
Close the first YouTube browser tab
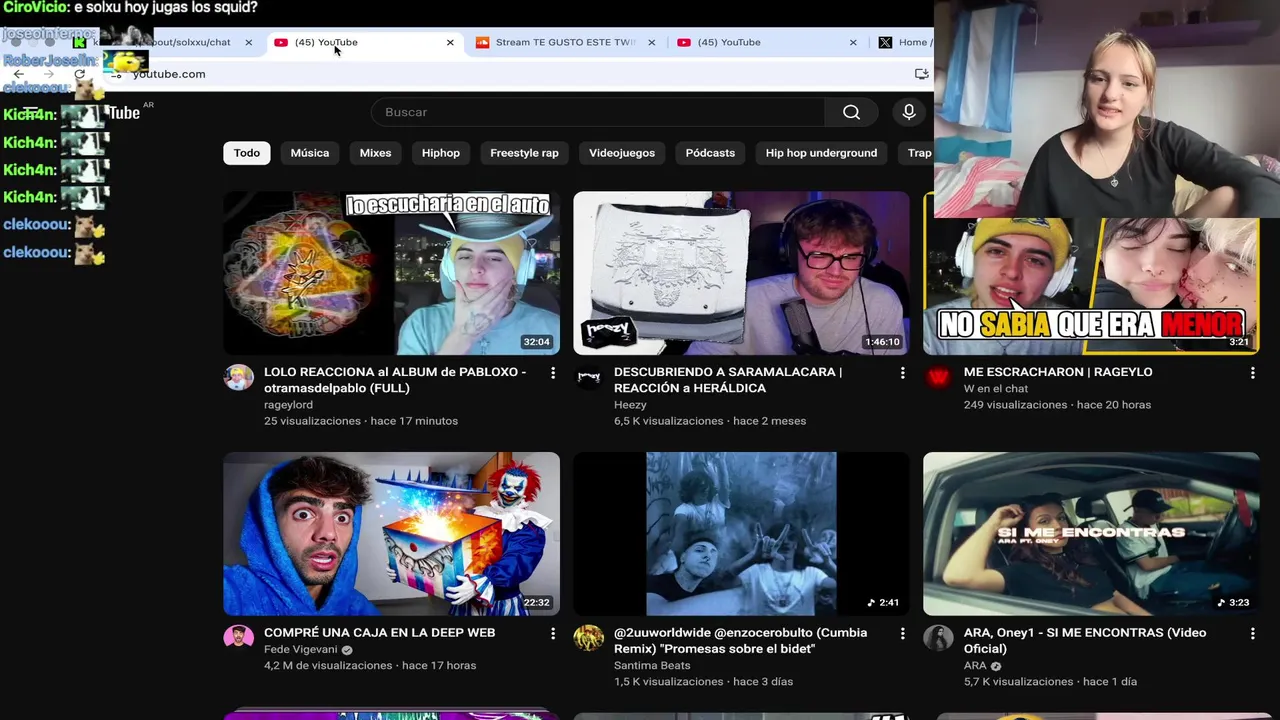coord(450,42)
